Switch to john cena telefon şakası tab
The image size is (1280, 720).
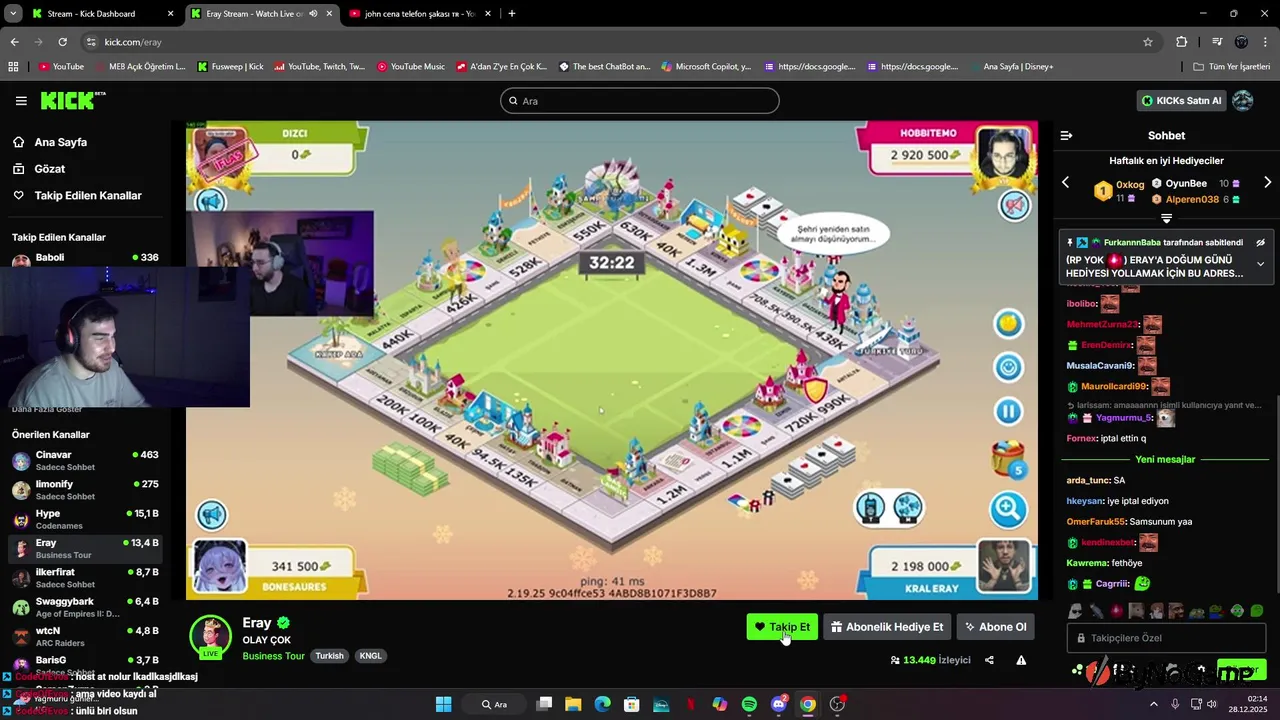pyautogui.click(x=420, y=14)
